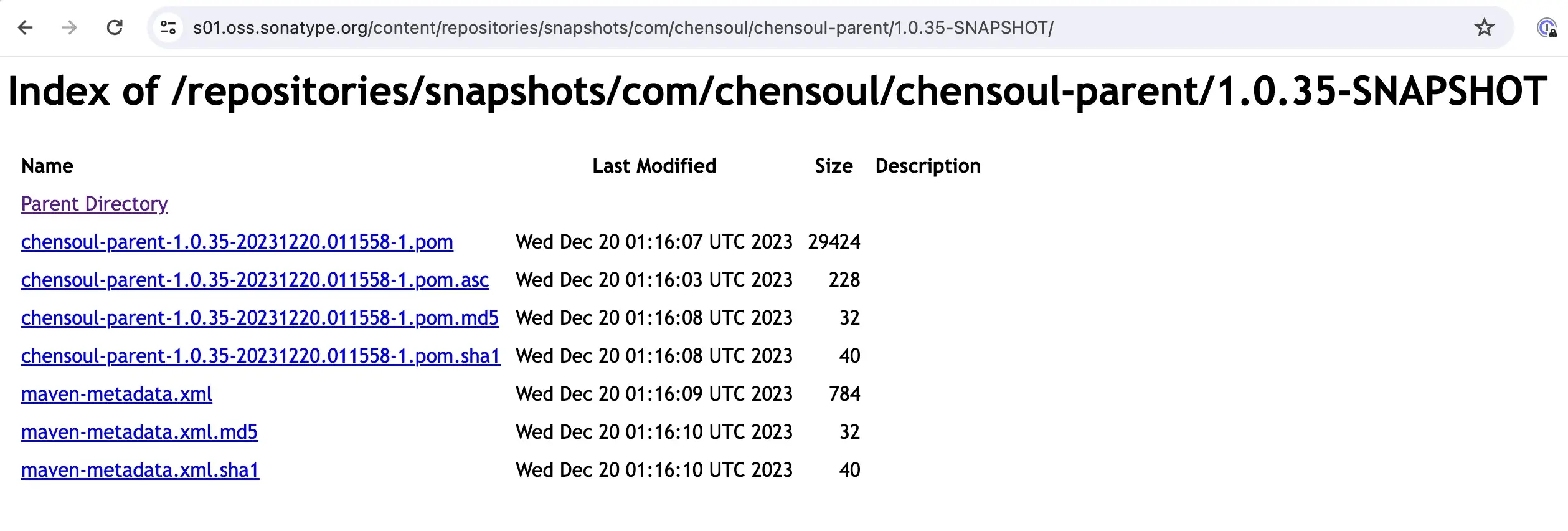The image size is (1568, 531).
Task: Open the extension icon at toolbar right
Action: tap(1546, 27)
